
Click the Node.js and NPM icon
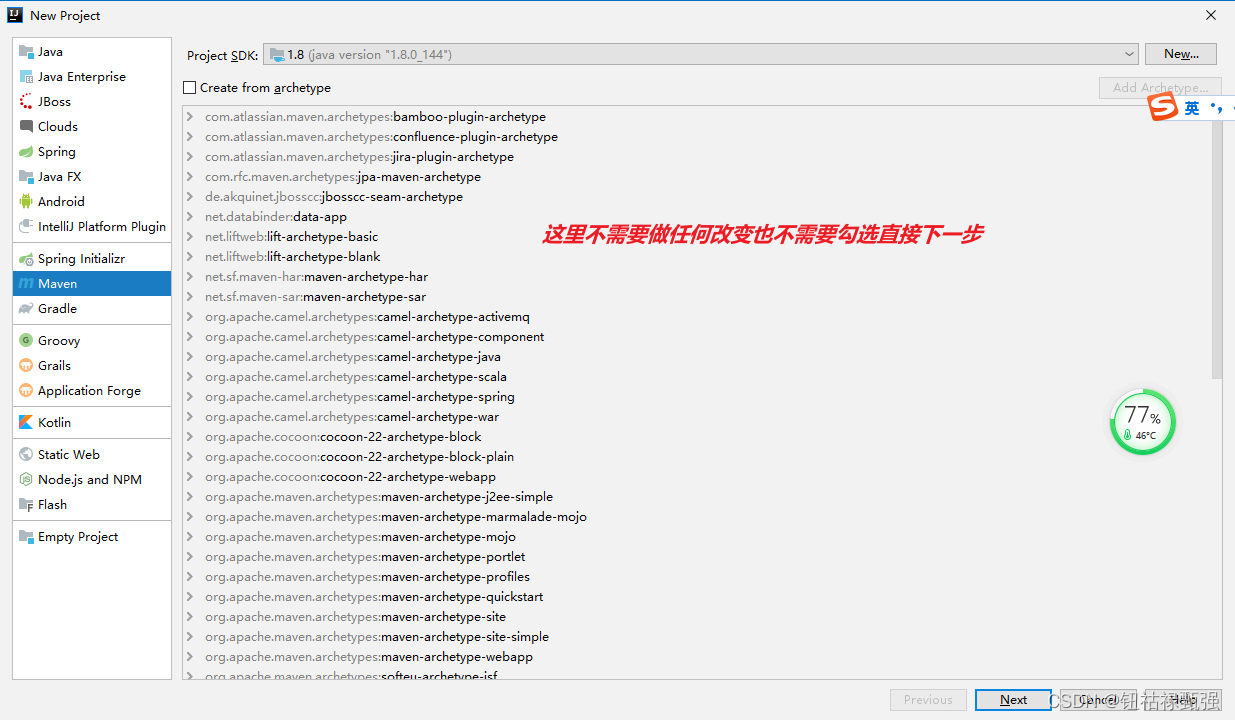pyautogui.click(x=27, y=480)
